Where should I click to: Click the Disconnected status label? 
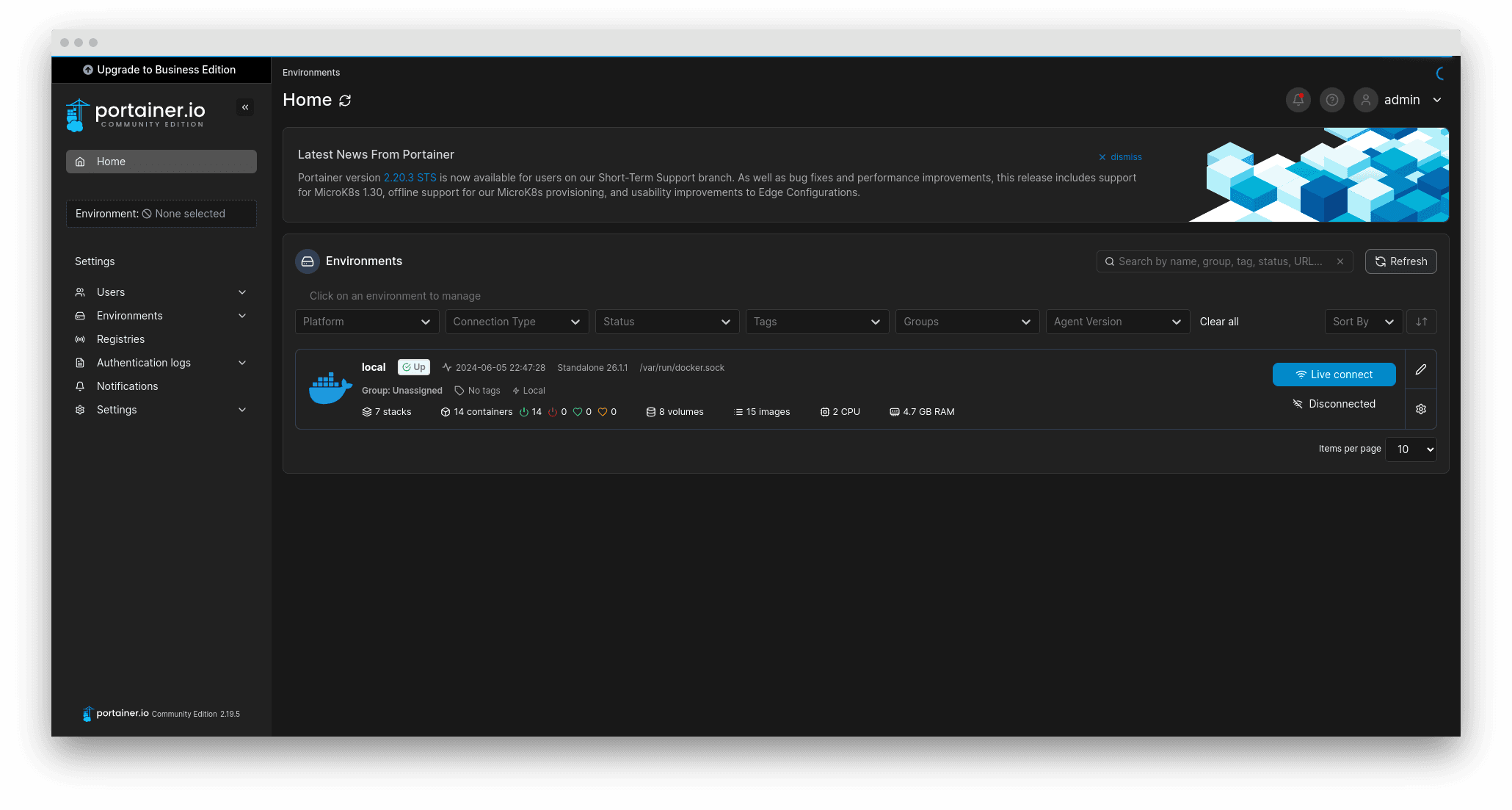point(1334,404)
